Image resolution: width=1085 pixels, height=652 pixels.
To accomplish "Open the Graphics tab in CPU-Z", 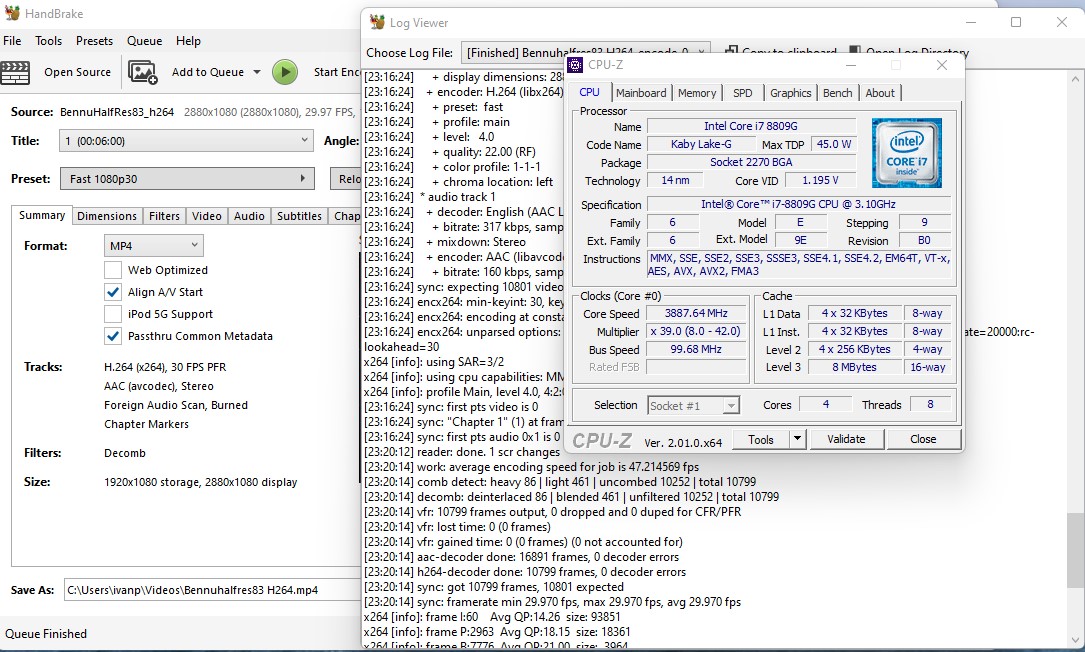I will click(x=790, y=93).
